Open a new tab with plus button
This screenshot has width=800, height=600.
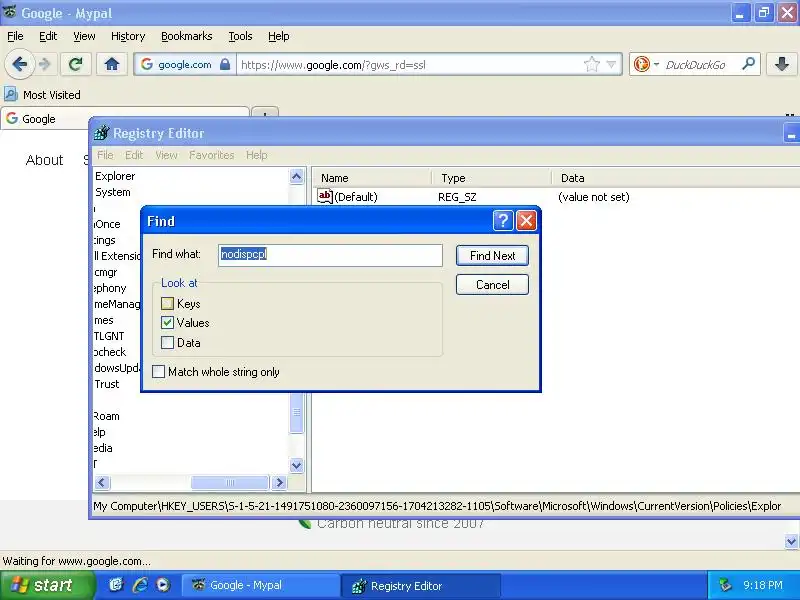coord(265,113)
